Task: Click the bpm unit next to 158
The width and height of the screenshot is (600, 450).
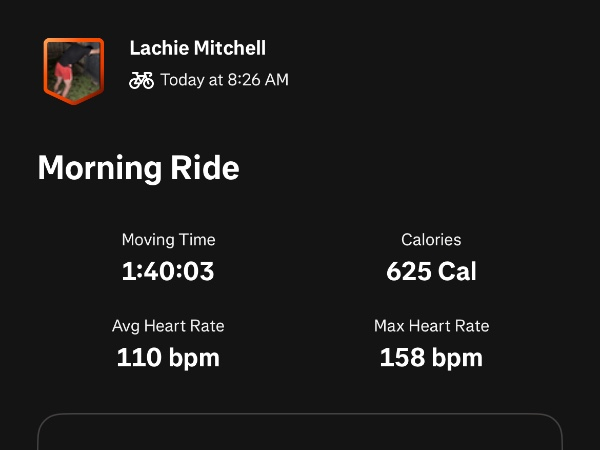Action: coord(457,357)
